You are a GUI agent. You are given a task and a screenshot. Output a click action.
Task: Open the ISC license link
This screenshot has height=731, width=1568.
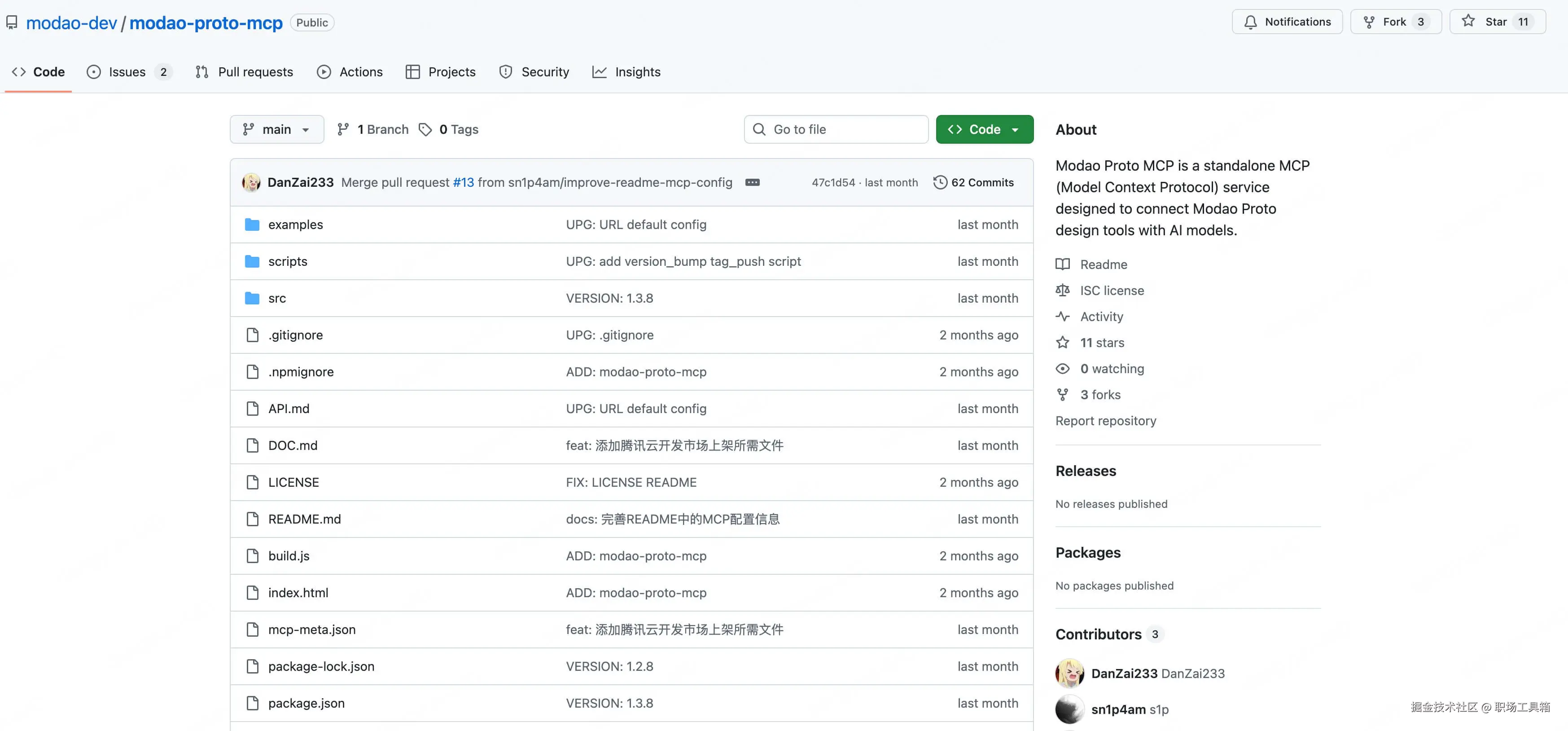click(1112, 291)
